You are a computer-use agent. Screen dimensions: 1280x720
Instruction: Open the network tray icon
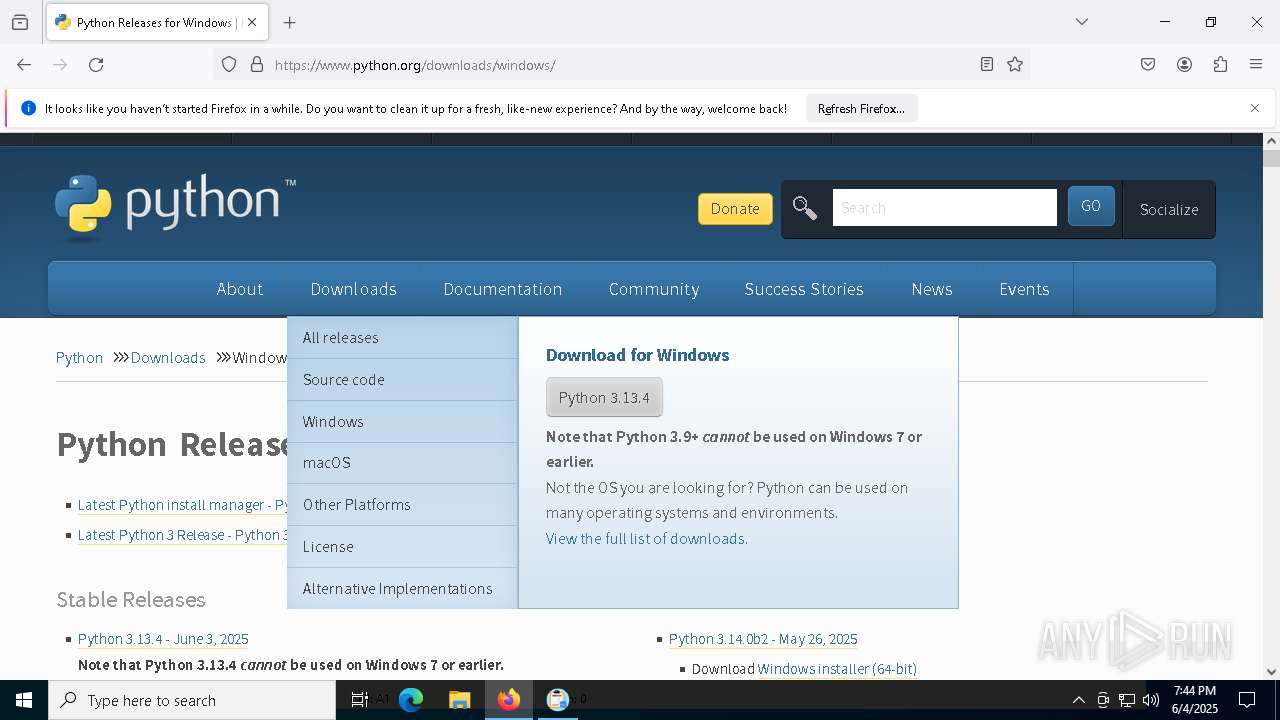[x=1127, y=700]
